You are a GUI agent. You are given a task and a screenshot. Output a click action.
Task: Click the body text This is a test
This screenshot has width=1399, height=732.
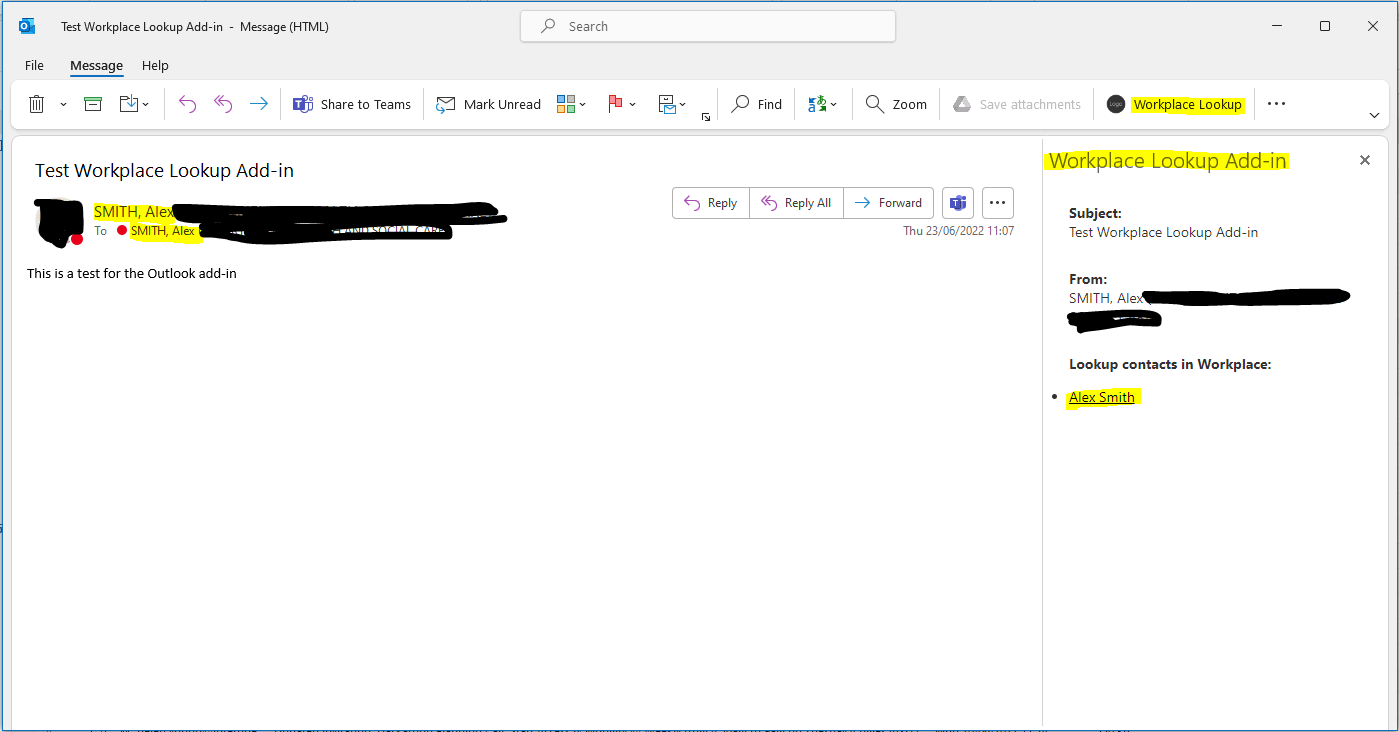[x=132, y=273]
